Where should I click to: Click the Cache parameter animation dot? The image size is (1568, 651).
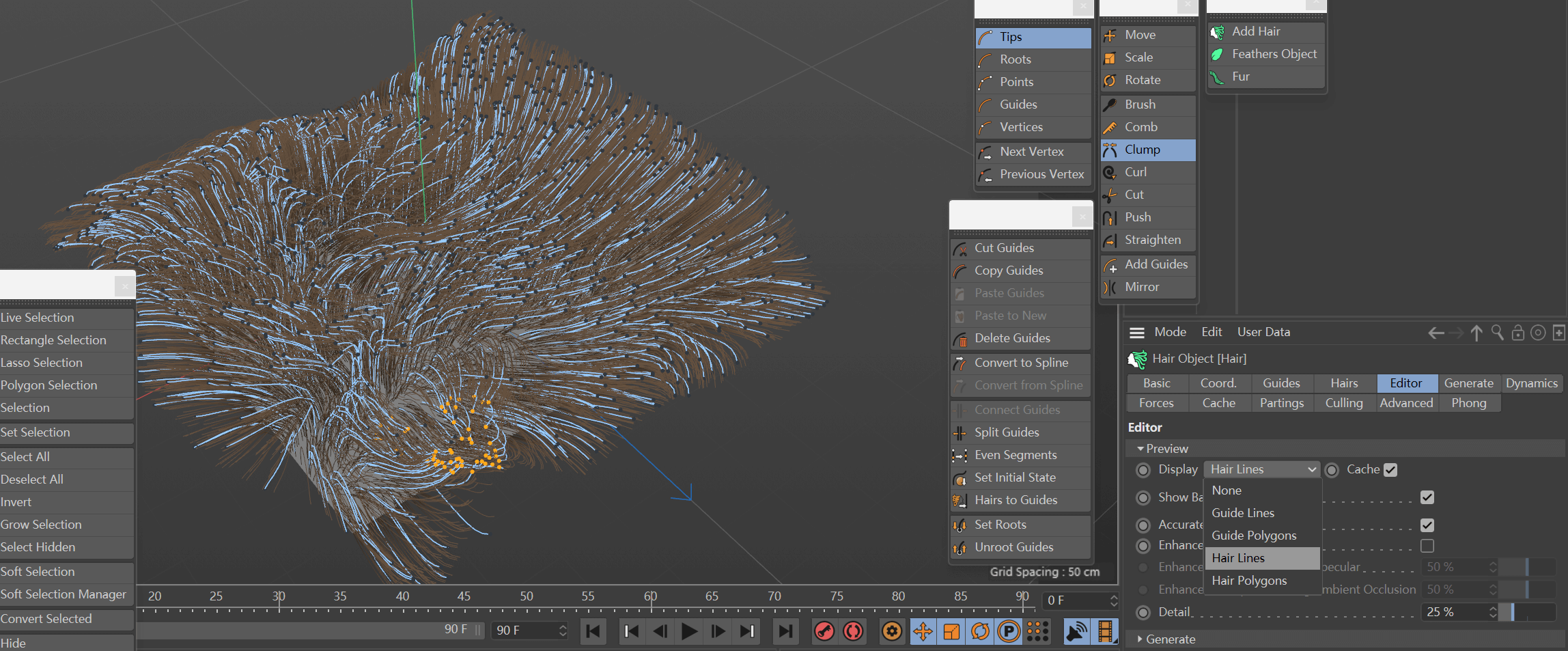coord(1332,470)
